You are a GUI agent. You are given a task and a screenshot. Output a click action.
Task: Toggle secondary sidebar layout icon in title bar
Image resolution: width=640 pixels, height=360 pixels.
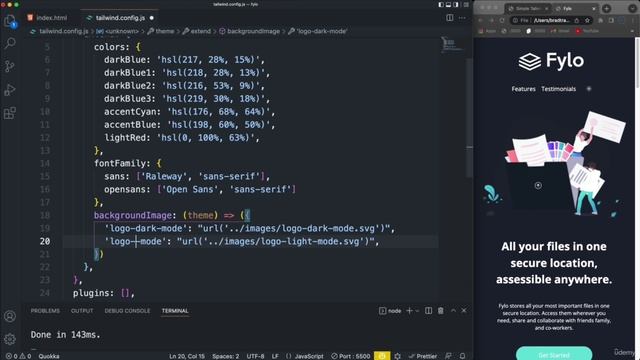[x=456, y=4]
